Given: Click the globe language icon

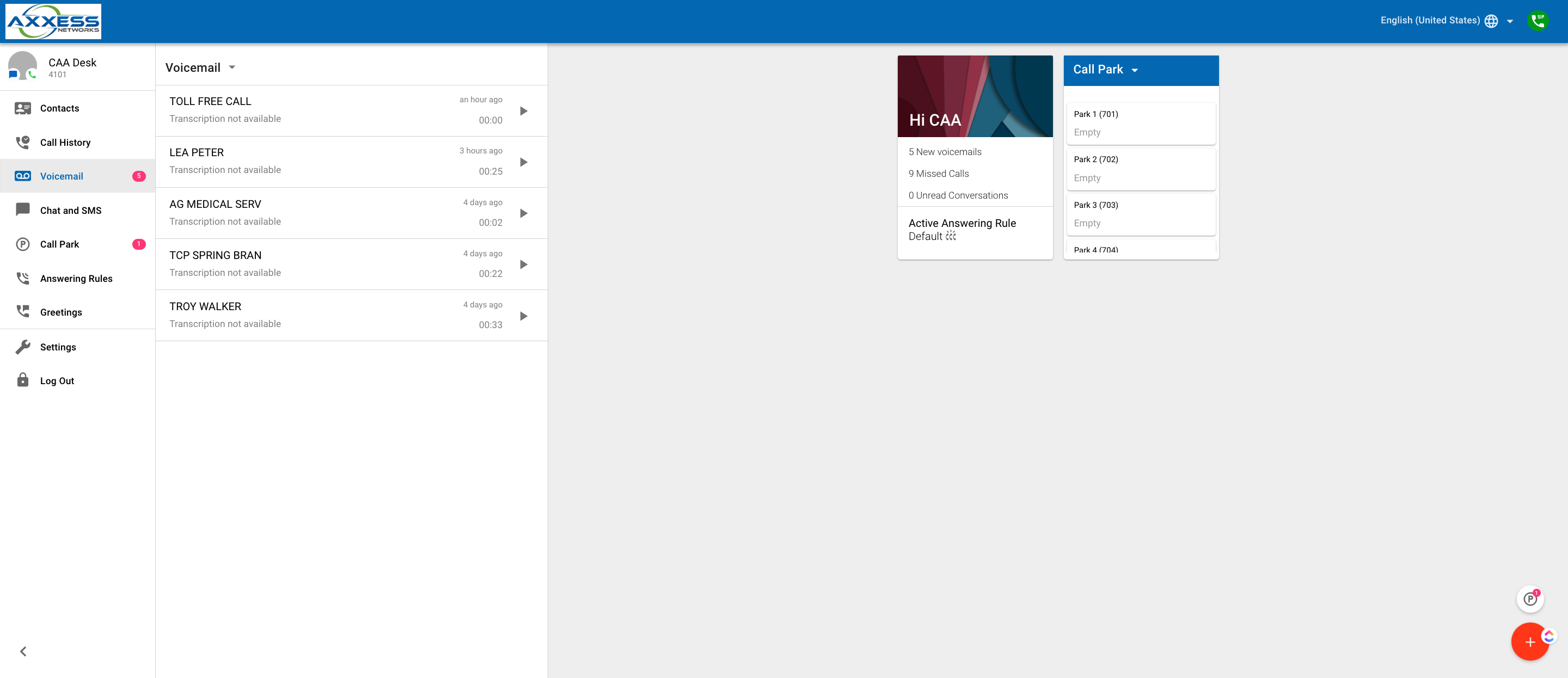Looking at the screenshot, I should pyautogui.click(x=1491, y=21).
